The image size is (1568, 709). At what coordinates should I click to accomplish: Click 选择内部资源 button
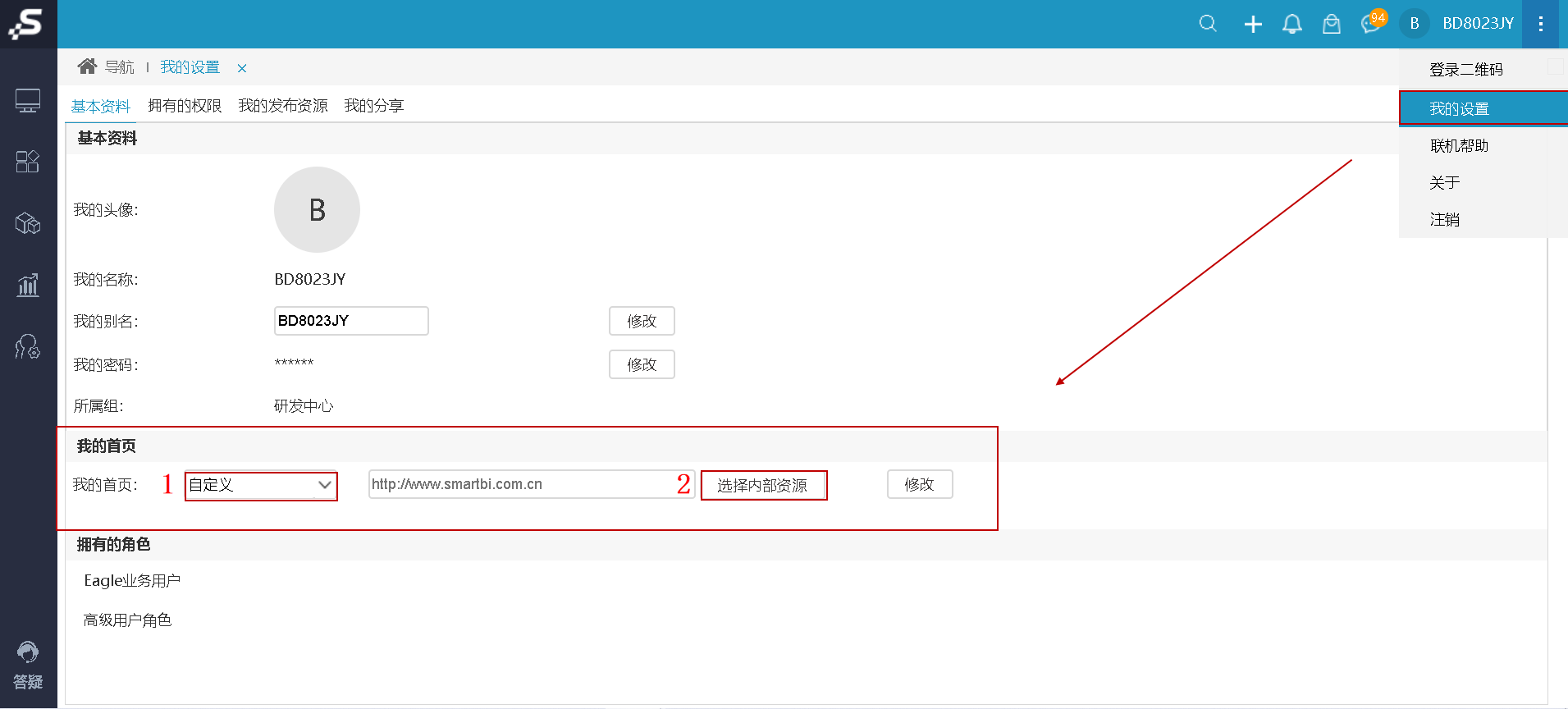point(763,485)
